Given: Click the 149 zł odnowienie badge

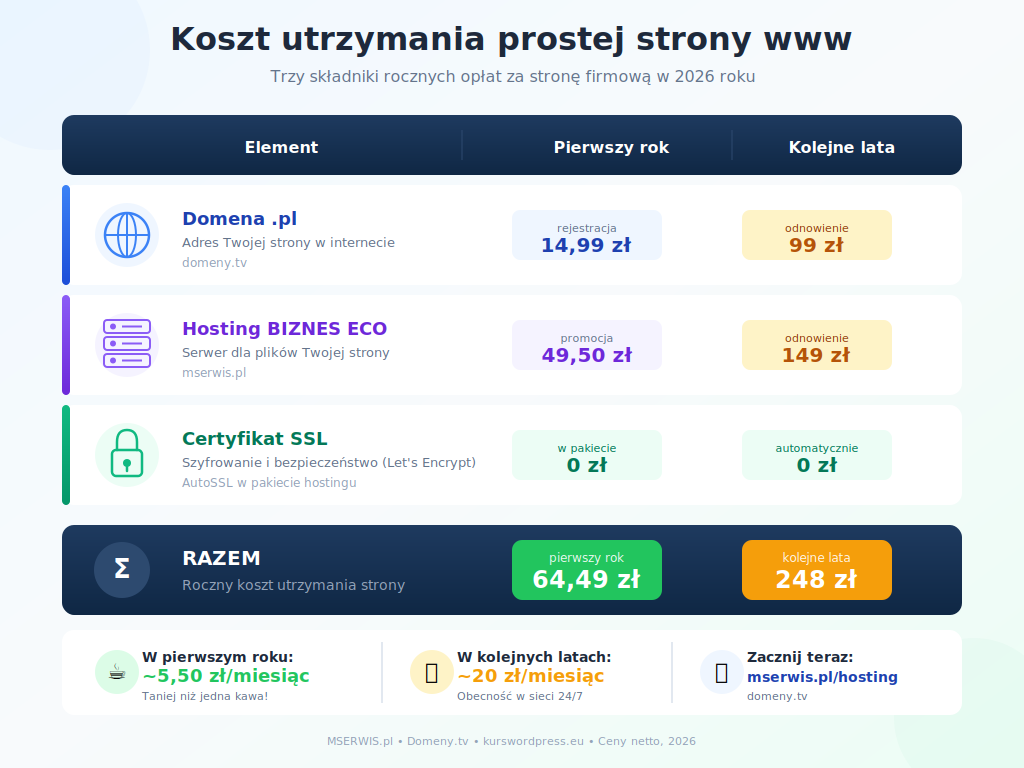Looking at the screenshot, I should click(816, 344).
